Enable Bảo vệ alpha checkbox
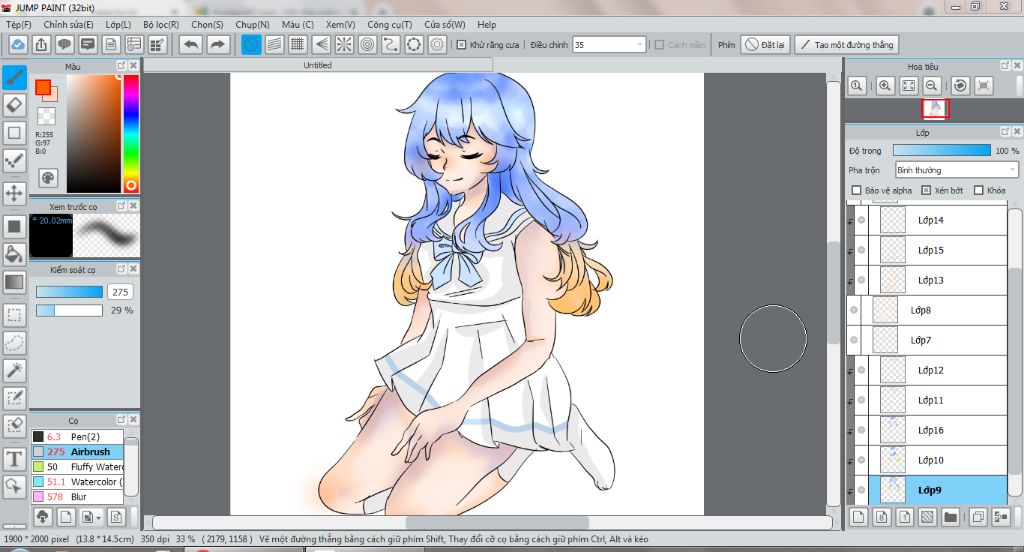 [x=856, y=190]
